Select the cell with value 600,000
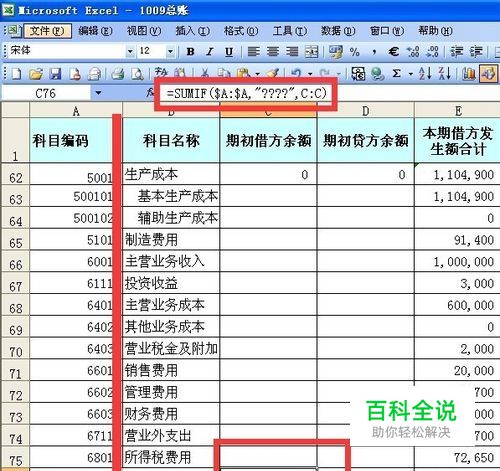The image size is (500, 471). coord(457,305)
